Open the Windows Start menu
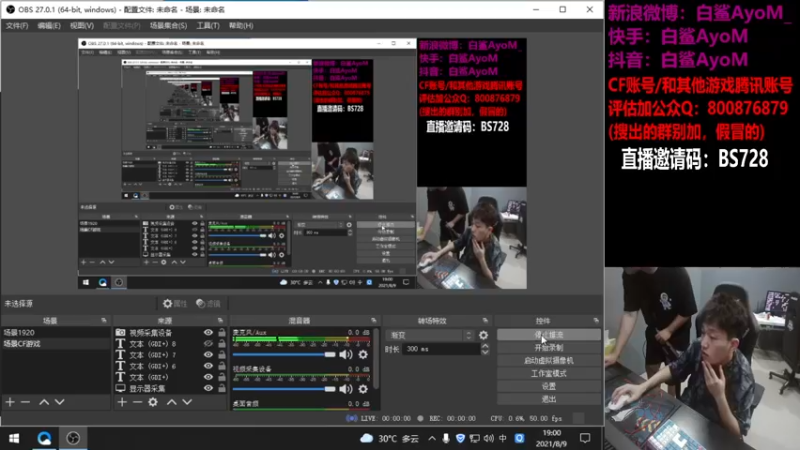 coord(14,438)
